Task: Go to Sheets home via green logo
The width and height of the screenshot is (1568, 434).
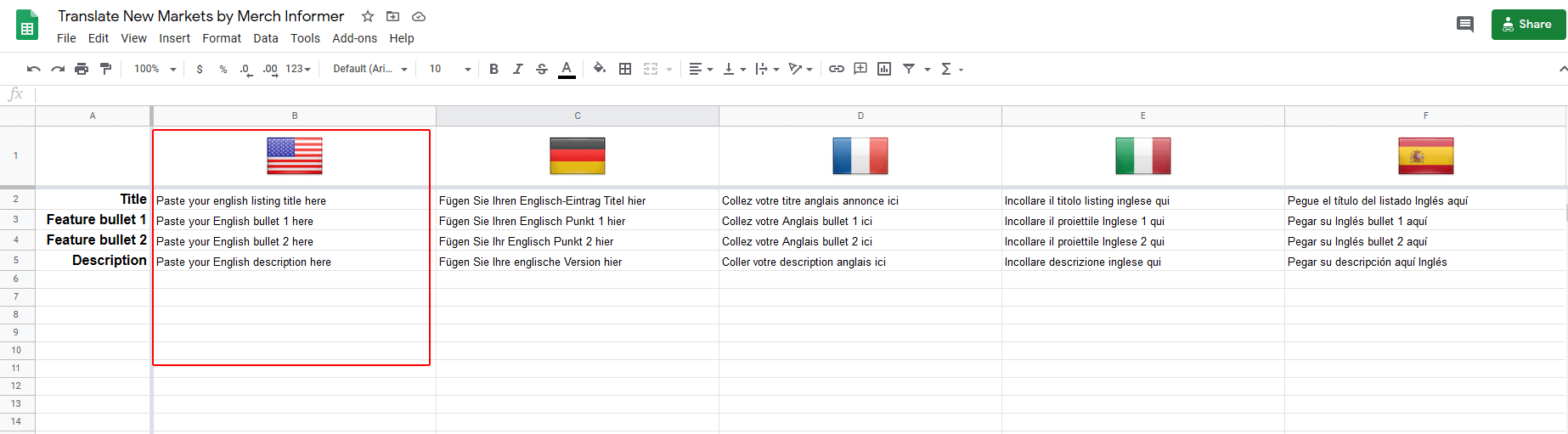Action: point(27,25)
